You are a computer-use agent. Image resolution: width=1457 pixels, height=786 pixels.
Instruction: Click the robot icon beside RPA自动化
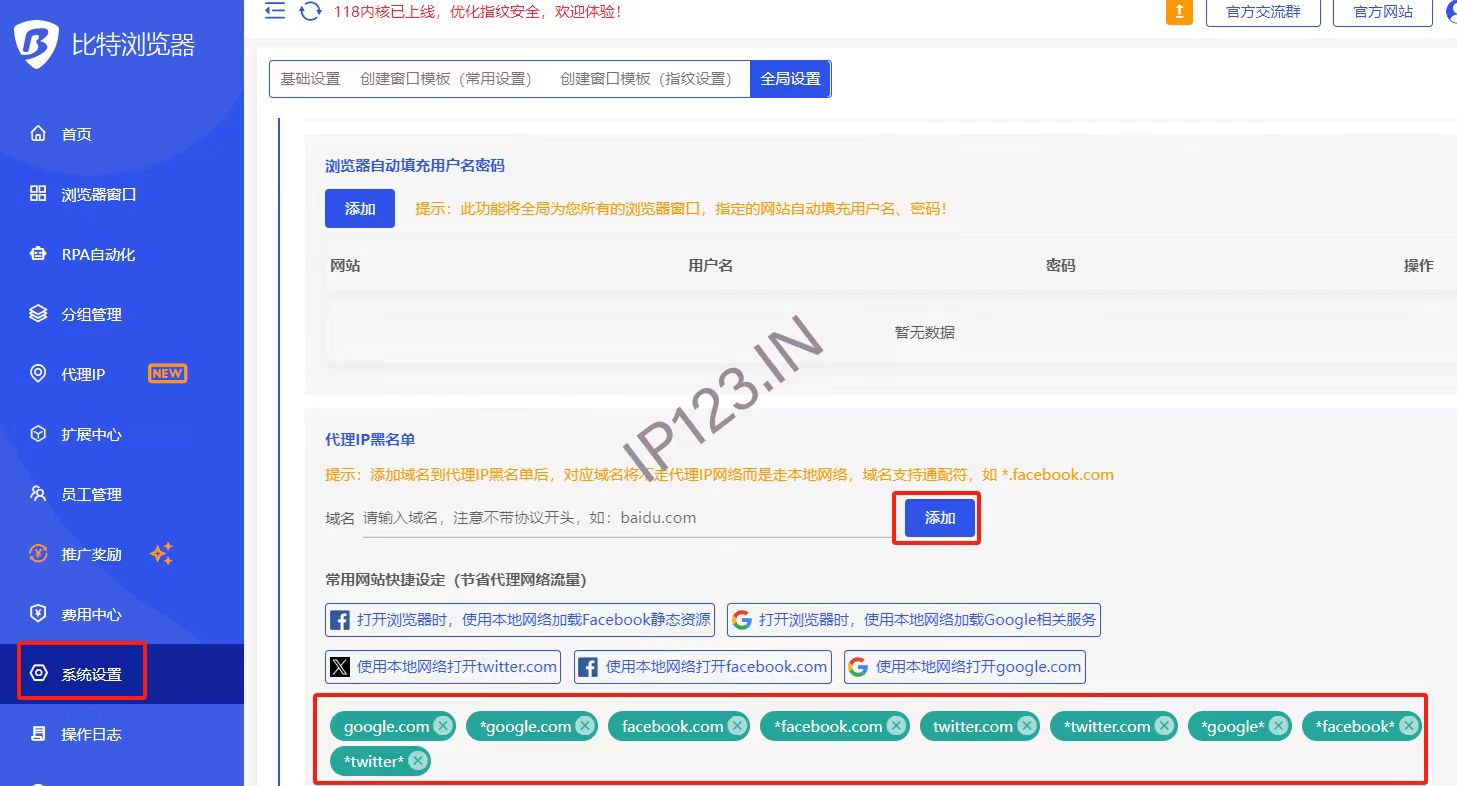(x=38, y=254)
